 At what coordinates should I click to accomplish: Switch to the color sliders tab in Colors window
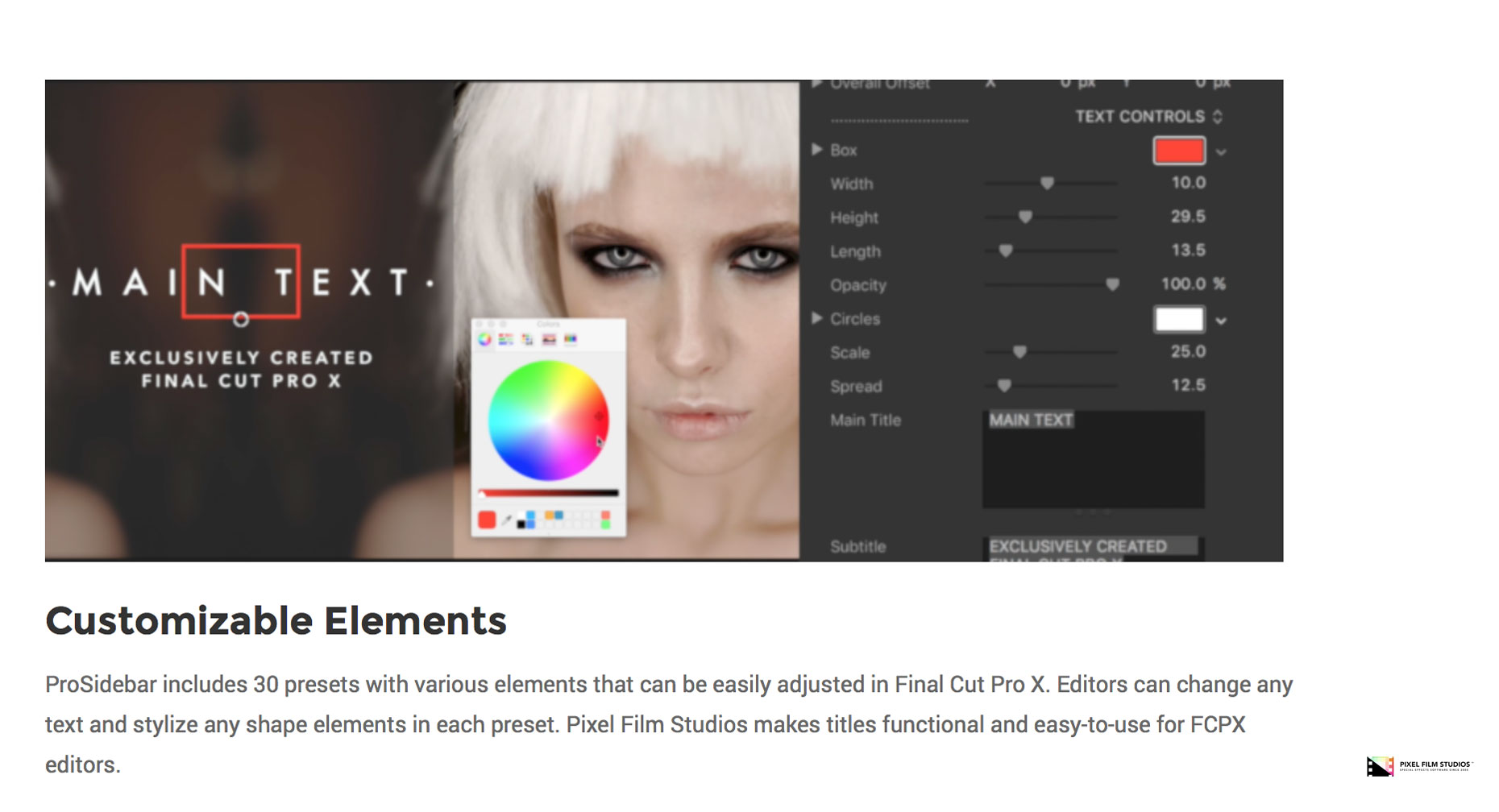pos(505,340)
